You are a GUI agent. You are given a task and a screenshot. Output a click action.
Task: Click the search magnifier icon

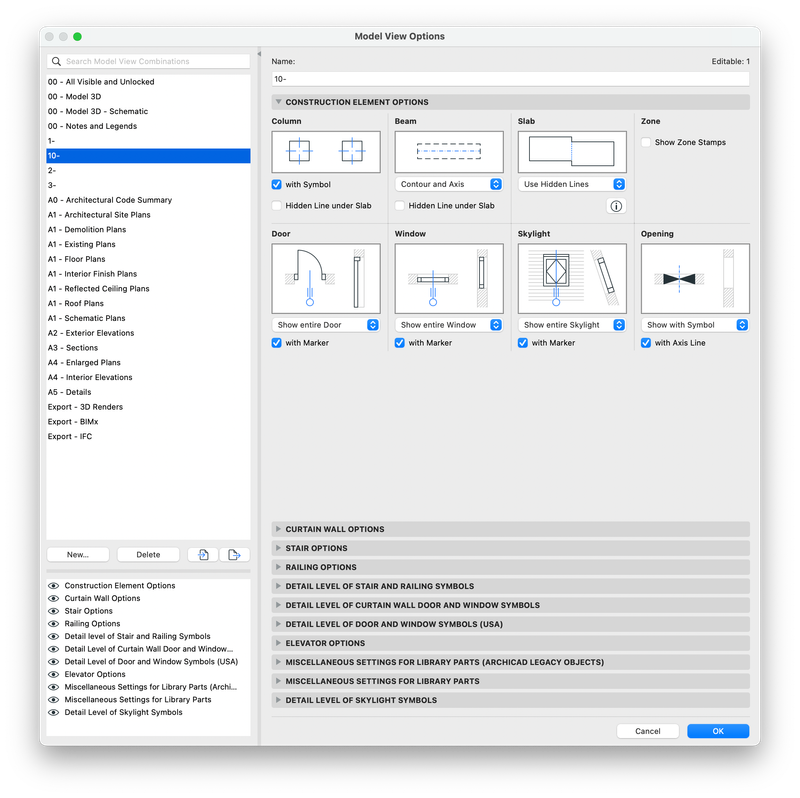[x=56, y=61]
